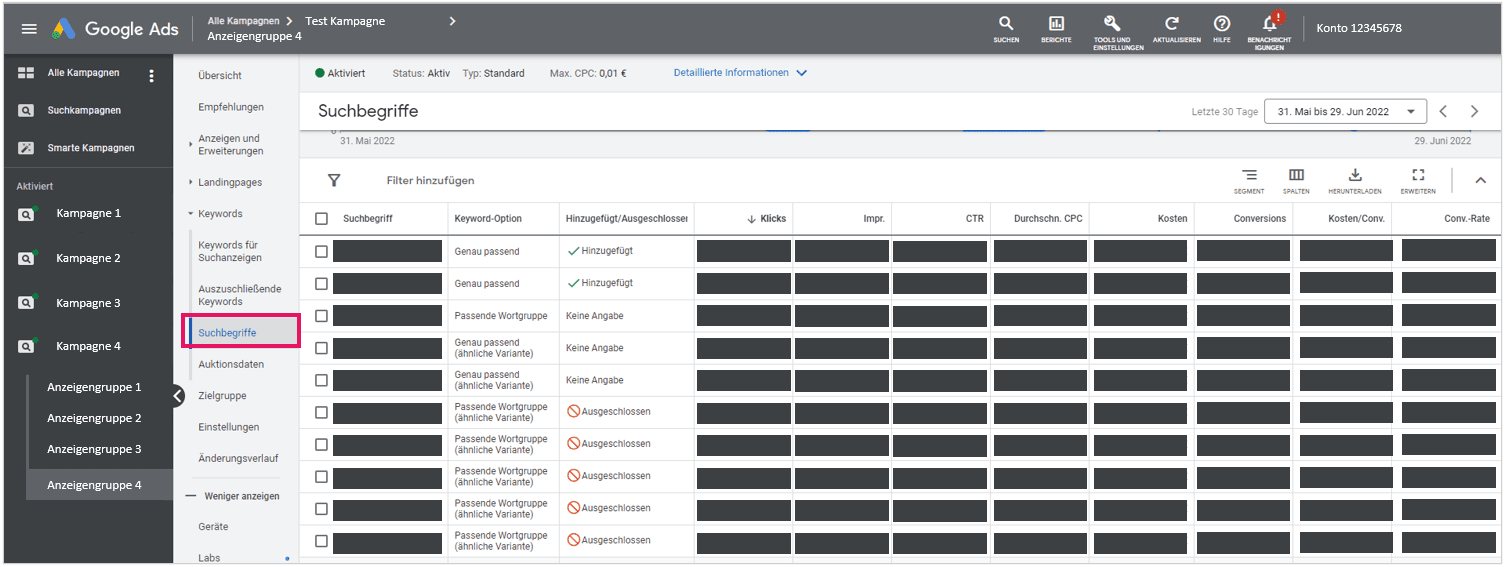The height and width of the screenshot is (567, 1504).
Task: Expand Anzeigen und Erweiterungen section
Action: (x=190, y=145)
